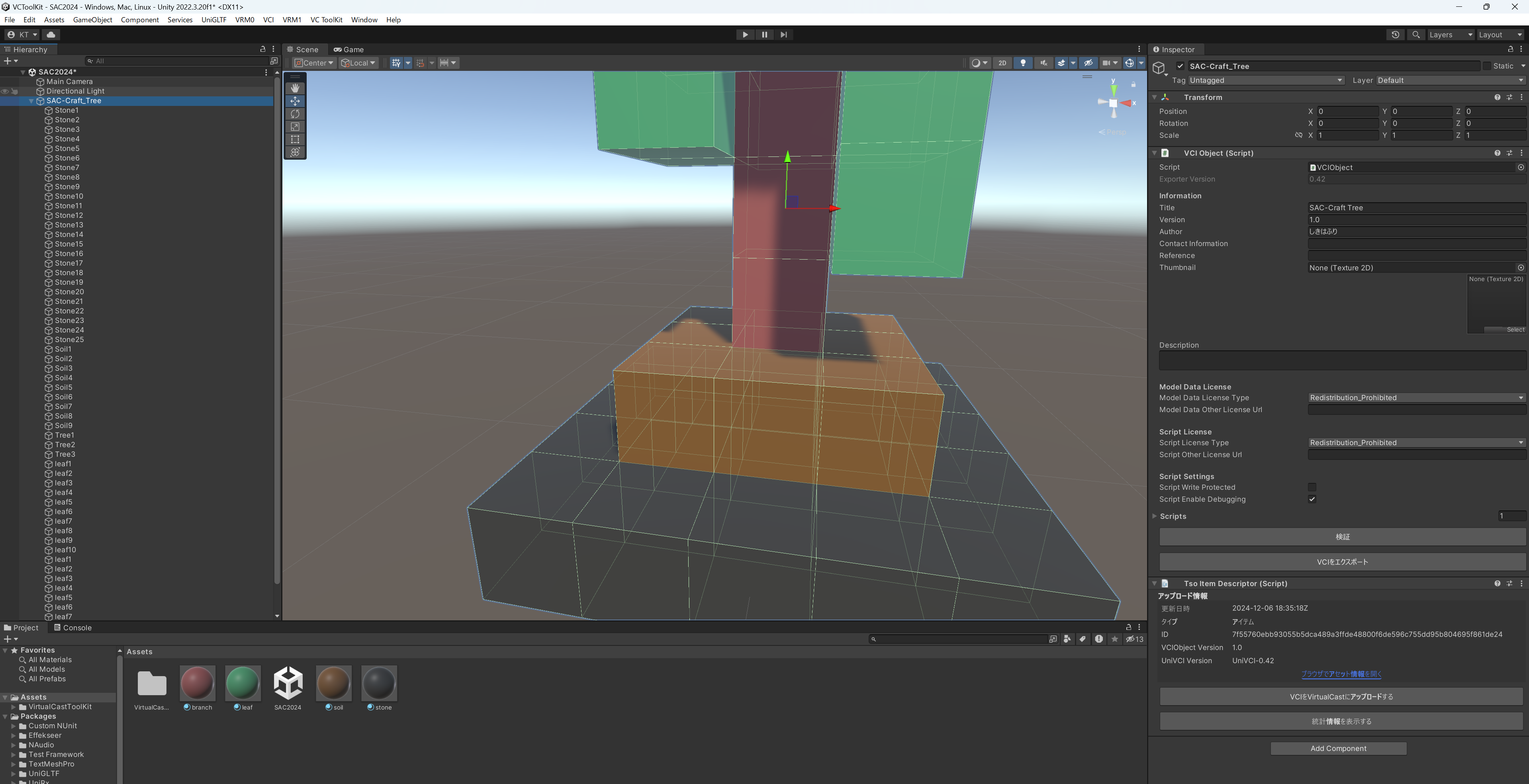Enable Script Write Protected checkbox
Screen dimensions: 1529x784
click(x=1312, y=487)
